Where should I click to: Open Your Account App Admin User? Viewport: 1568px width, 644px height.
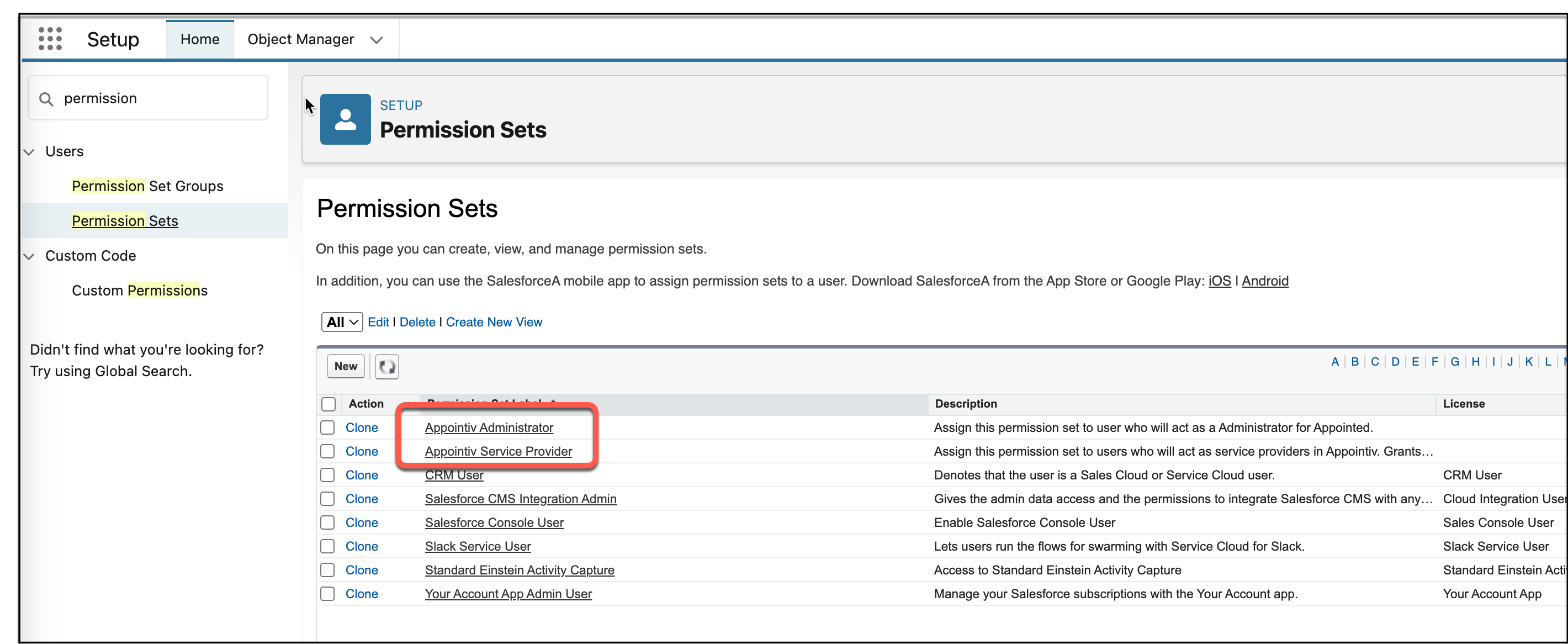tap(508, 594)
